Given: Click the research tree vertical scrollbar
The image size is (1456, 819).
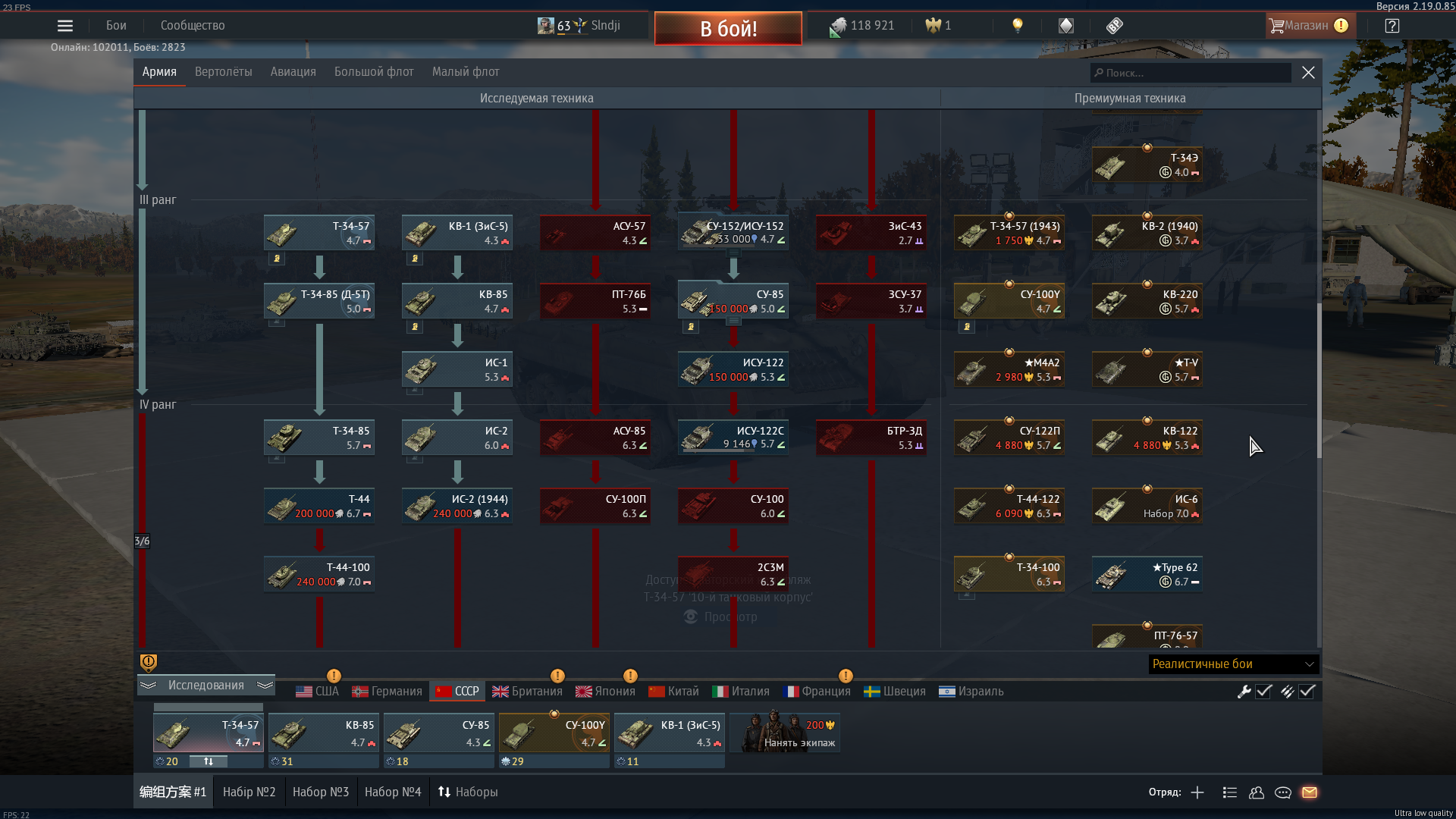Looking at the screenshot, I should 1319,379.
